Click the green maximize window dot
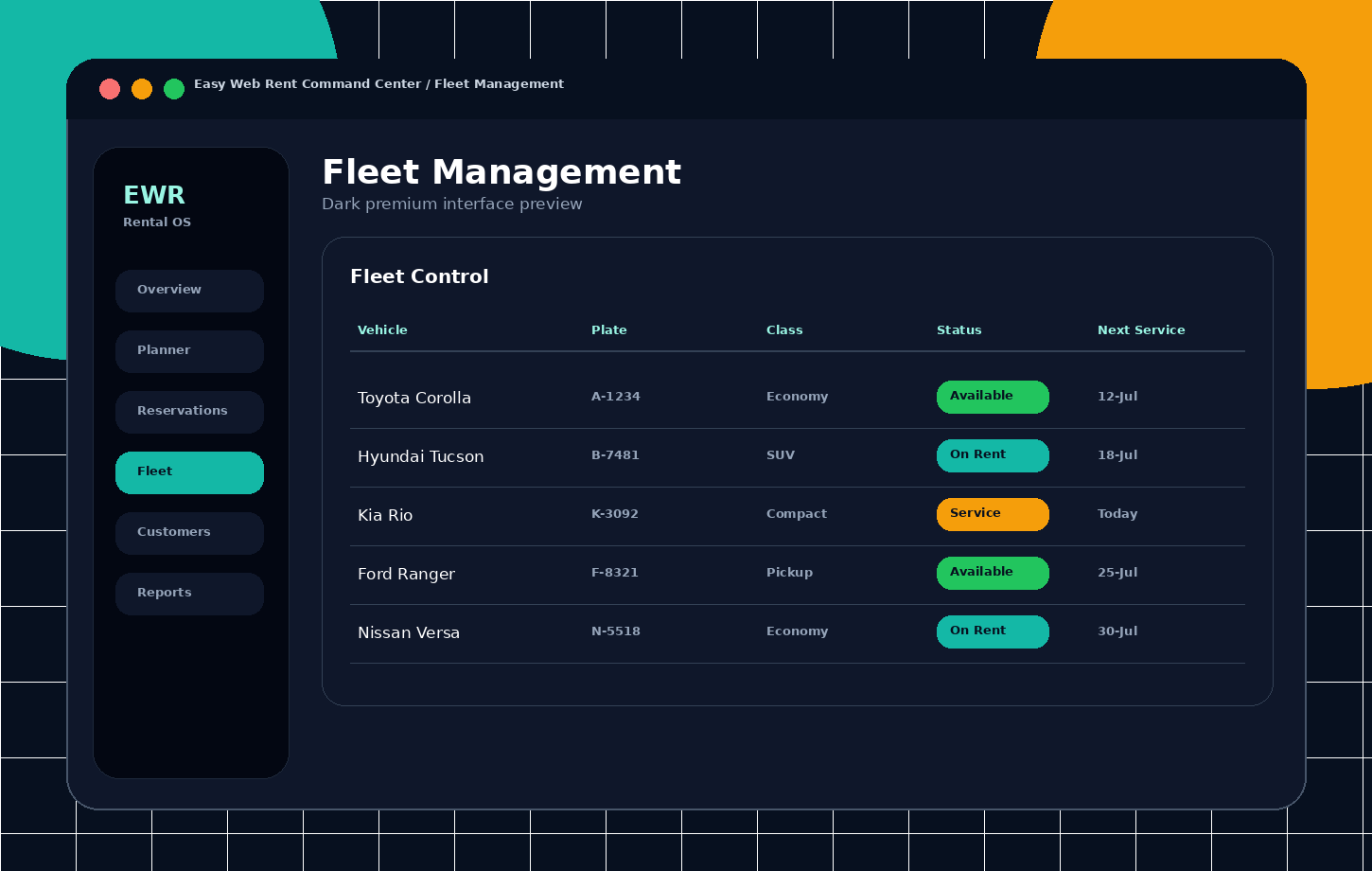 coord(174,89)
